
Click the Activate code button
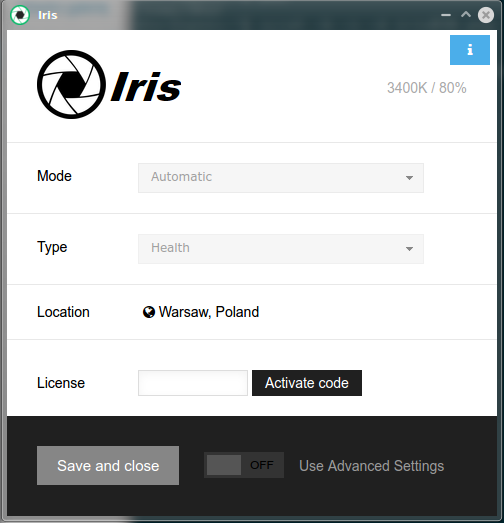click(x=307, y=383)
